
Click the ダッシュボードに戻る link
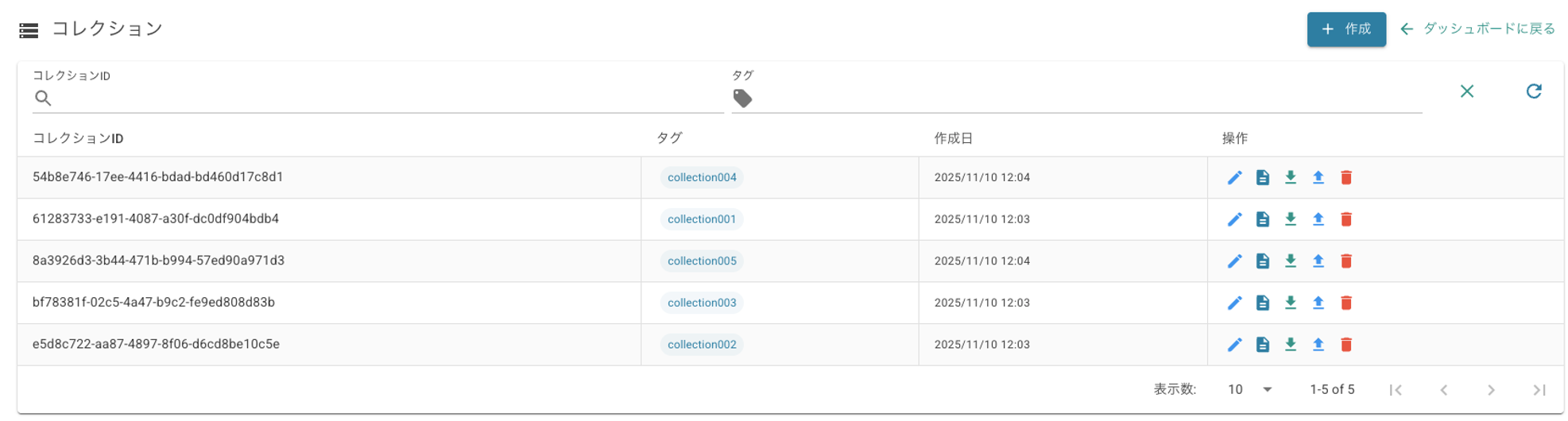click(1477, 29)
